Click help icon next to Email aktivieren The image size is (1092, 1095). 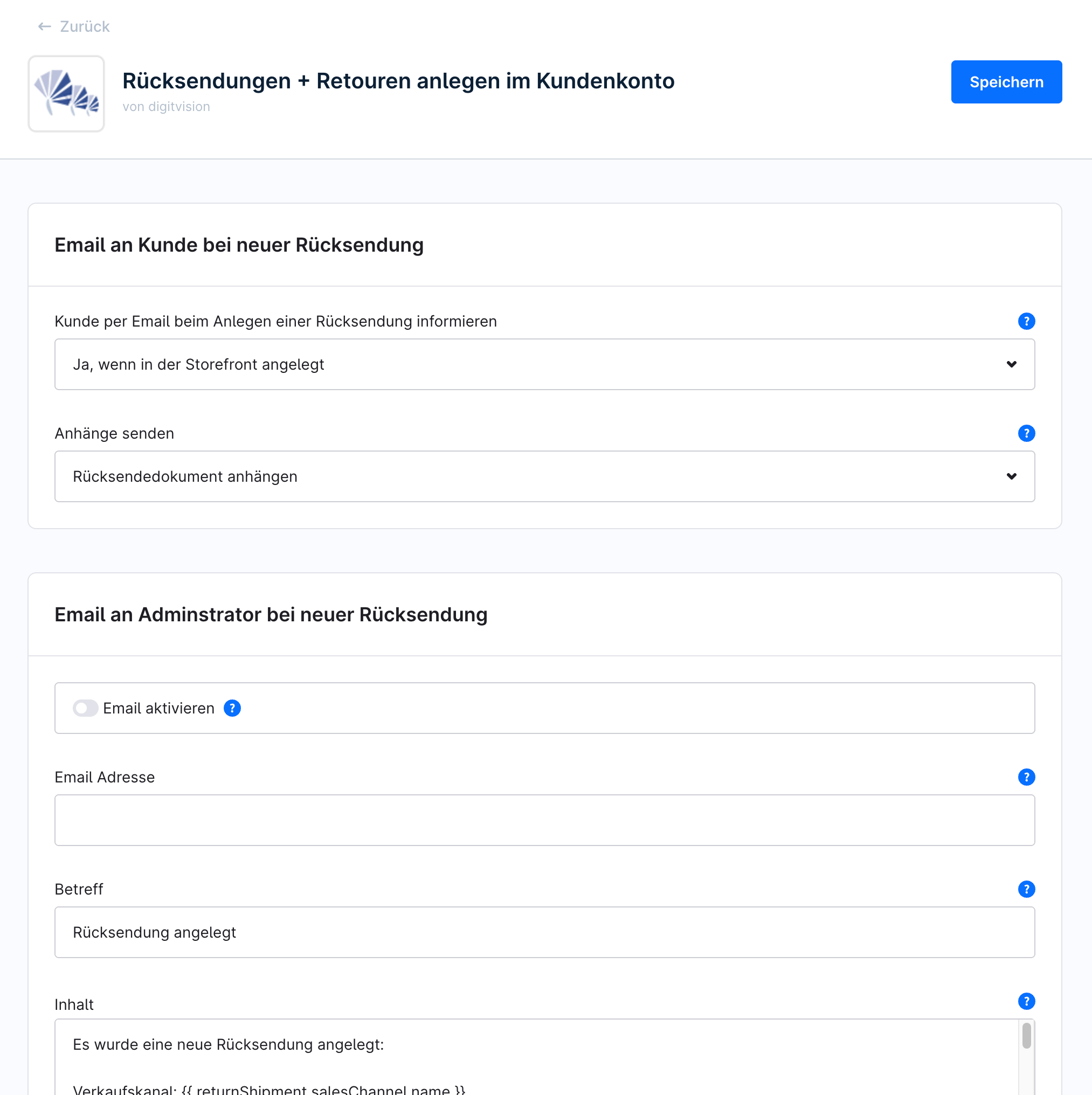point(232,708)
